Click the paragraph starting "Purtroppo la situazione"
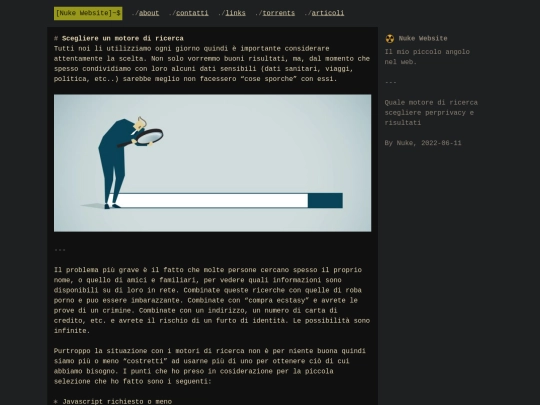Viewport: 540px width, 405px height. (x=209, y=366)
